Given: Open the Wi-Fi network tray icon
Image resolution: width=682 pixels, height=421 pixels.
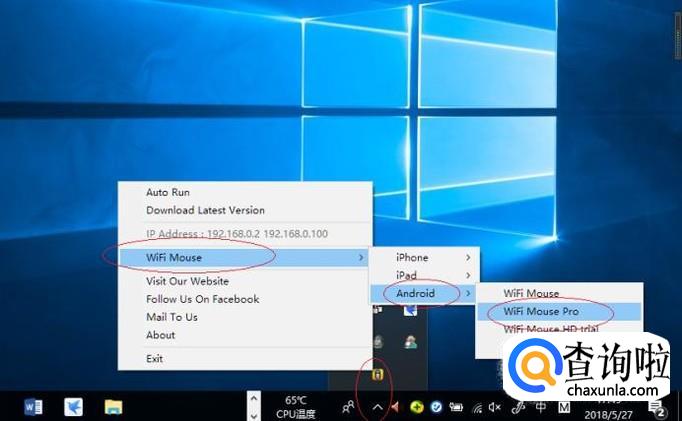Looking at the screenshot, I should tap(477, 408).
